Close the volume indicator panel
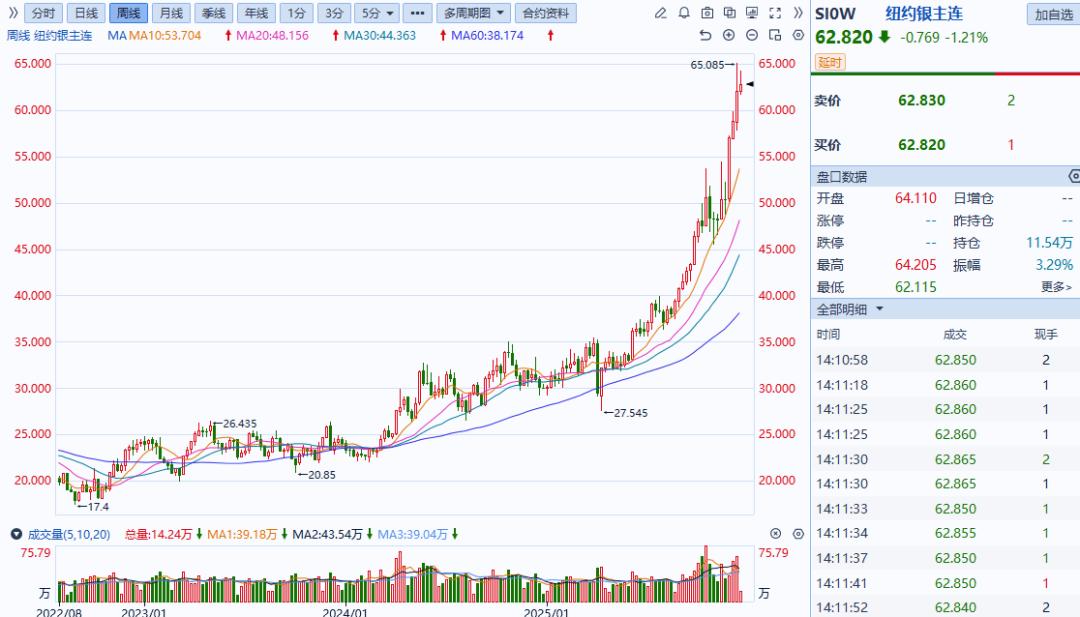 click(x=776, y=534)
